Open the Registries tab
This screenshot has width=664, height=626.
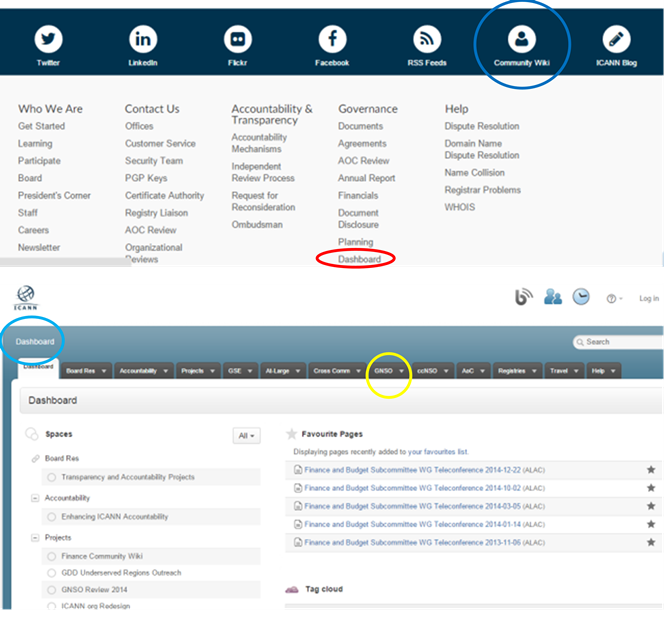click(517, 371)
